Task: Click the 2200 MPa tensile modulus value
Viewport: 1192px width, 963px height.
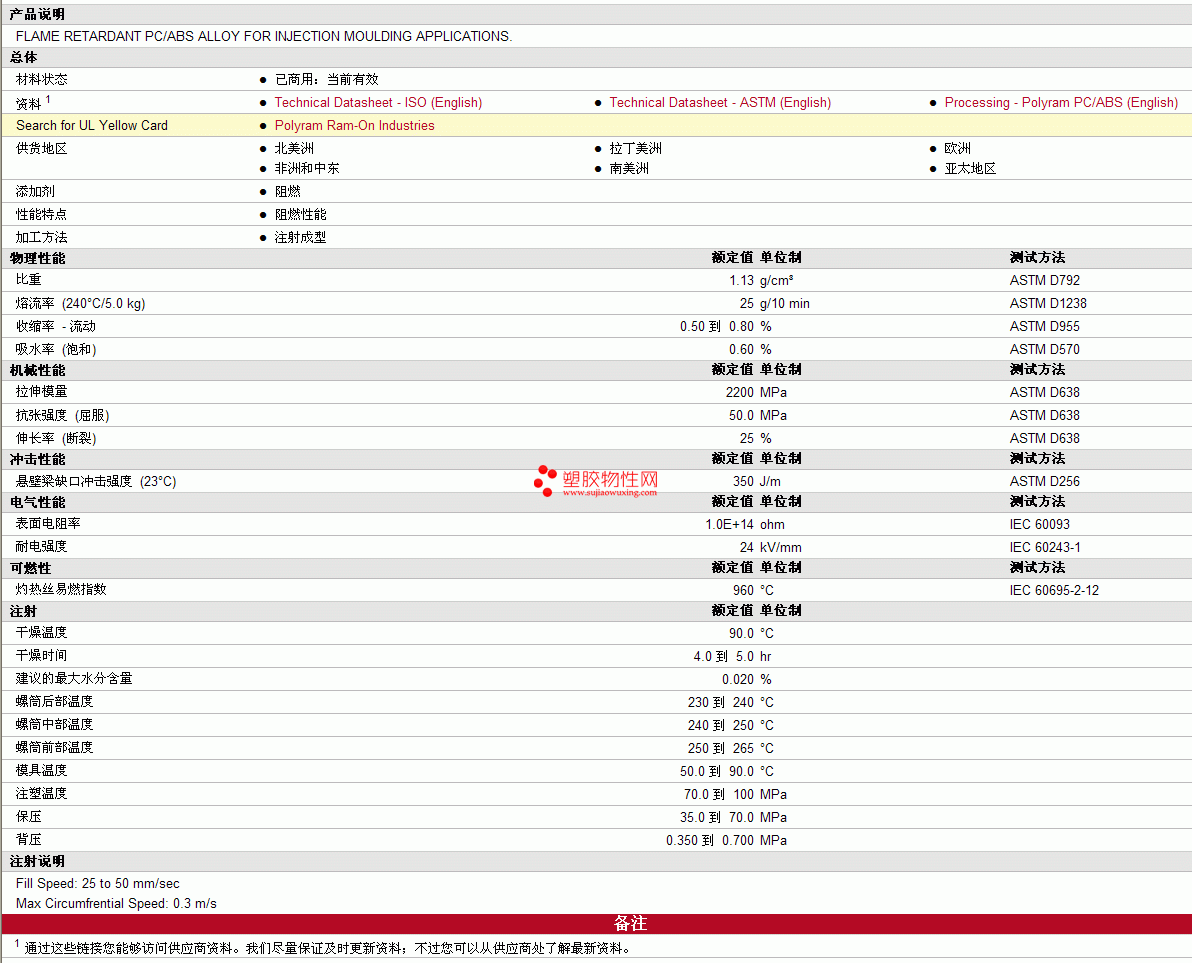Action: pyautogui.click(x=756, y=392)
